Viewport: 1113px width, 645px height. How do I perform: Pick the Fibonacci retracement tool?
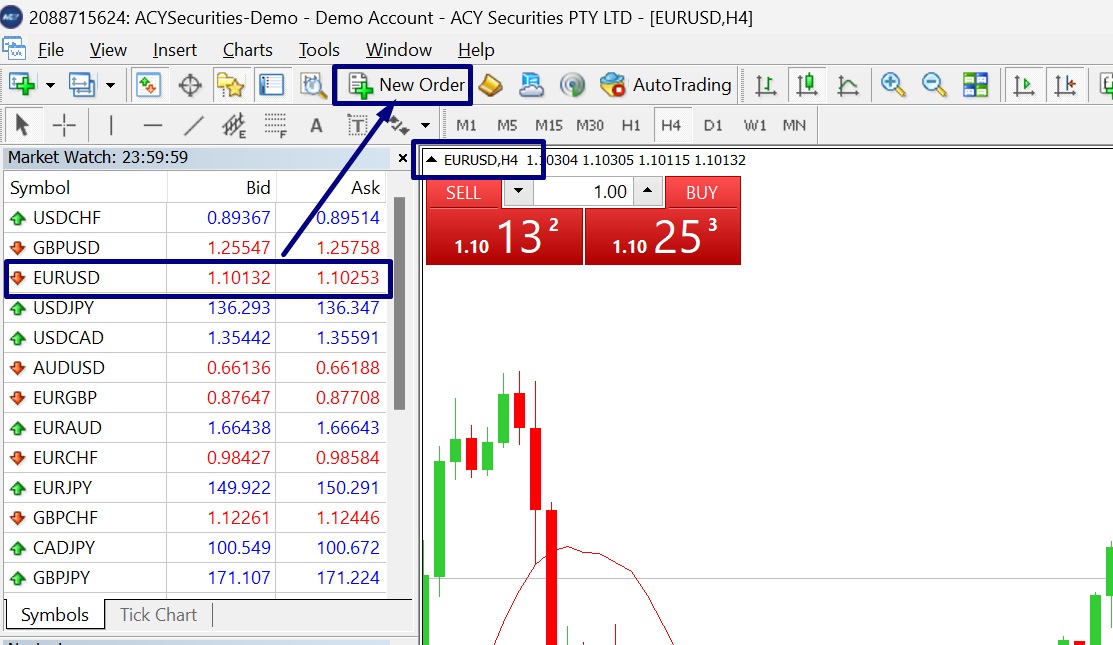(275, 125)
